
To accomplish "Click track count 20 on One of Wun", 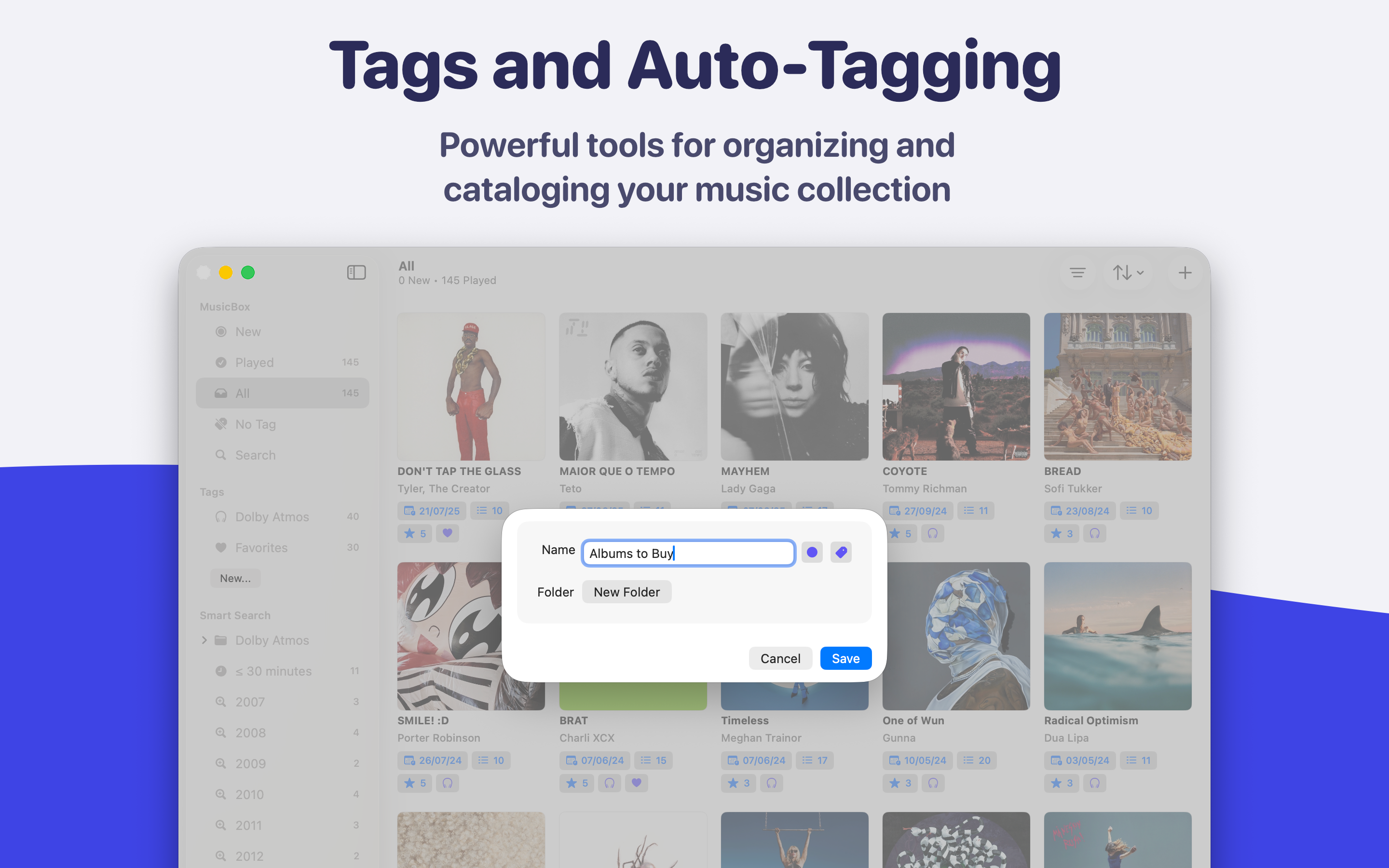I will [x=977, y=760].
